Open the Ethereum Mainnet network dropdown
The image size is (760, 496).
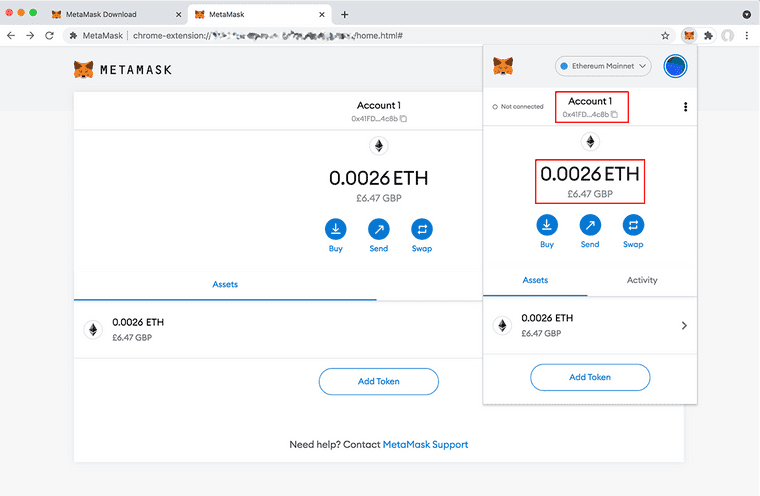(x=603, y=66)
